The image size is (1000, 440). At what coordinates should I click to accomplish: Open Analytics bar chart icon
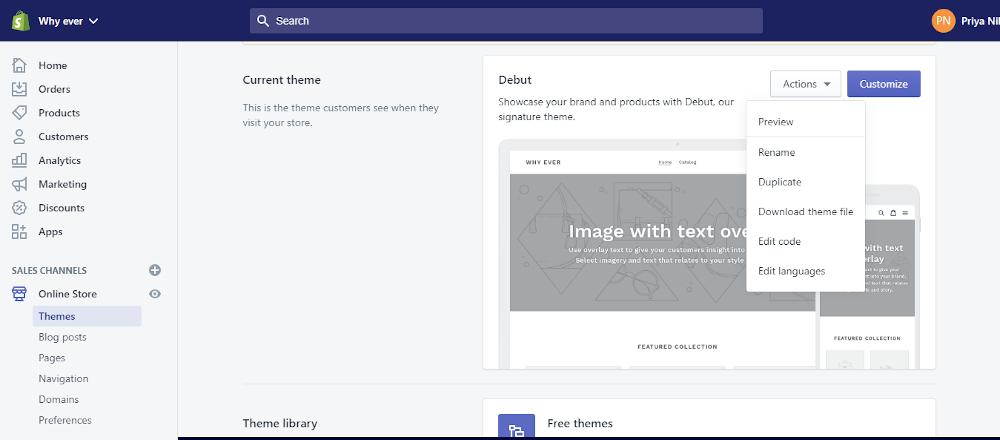coord(20,160)
